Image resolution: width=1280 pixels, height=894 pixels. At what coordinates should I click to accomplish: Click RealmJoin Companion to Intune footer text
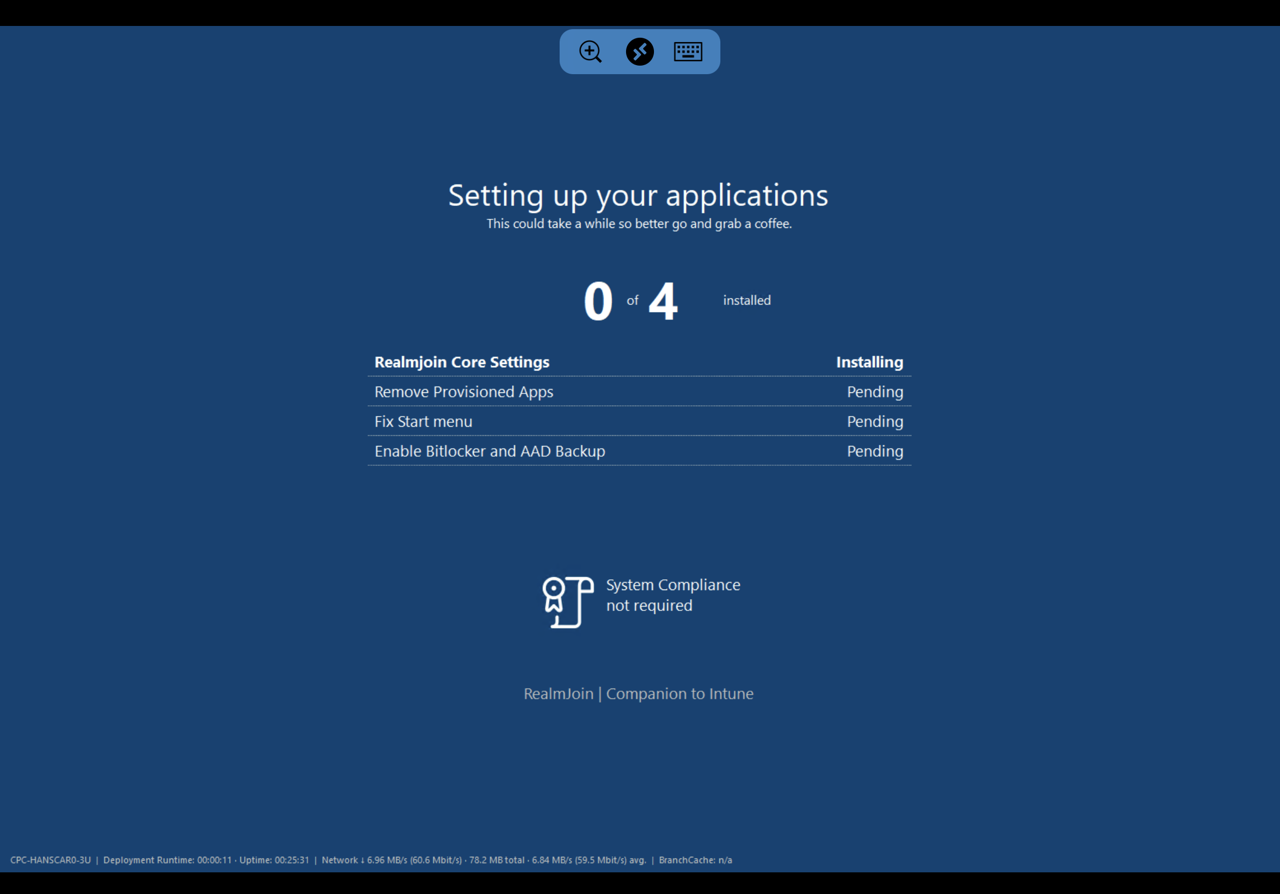[639, 694]
